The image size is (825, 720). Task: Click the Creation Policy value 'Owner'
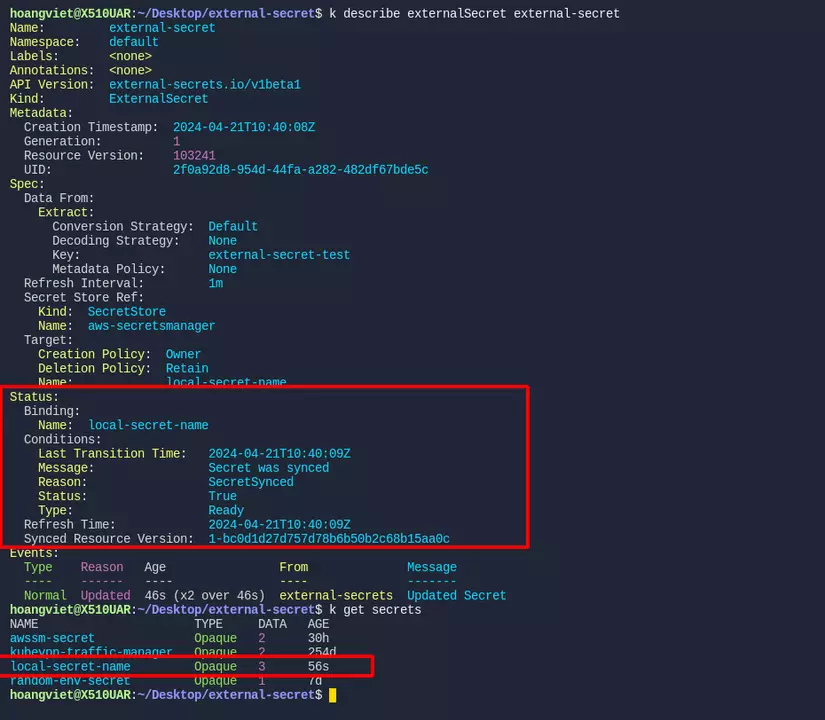click(183, 355)
